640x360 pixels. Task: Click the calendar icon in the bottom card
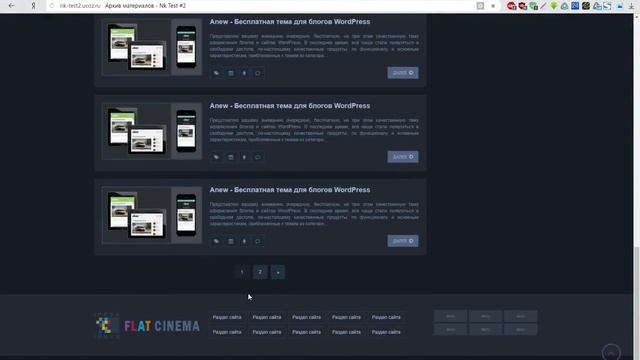(231, 241)
